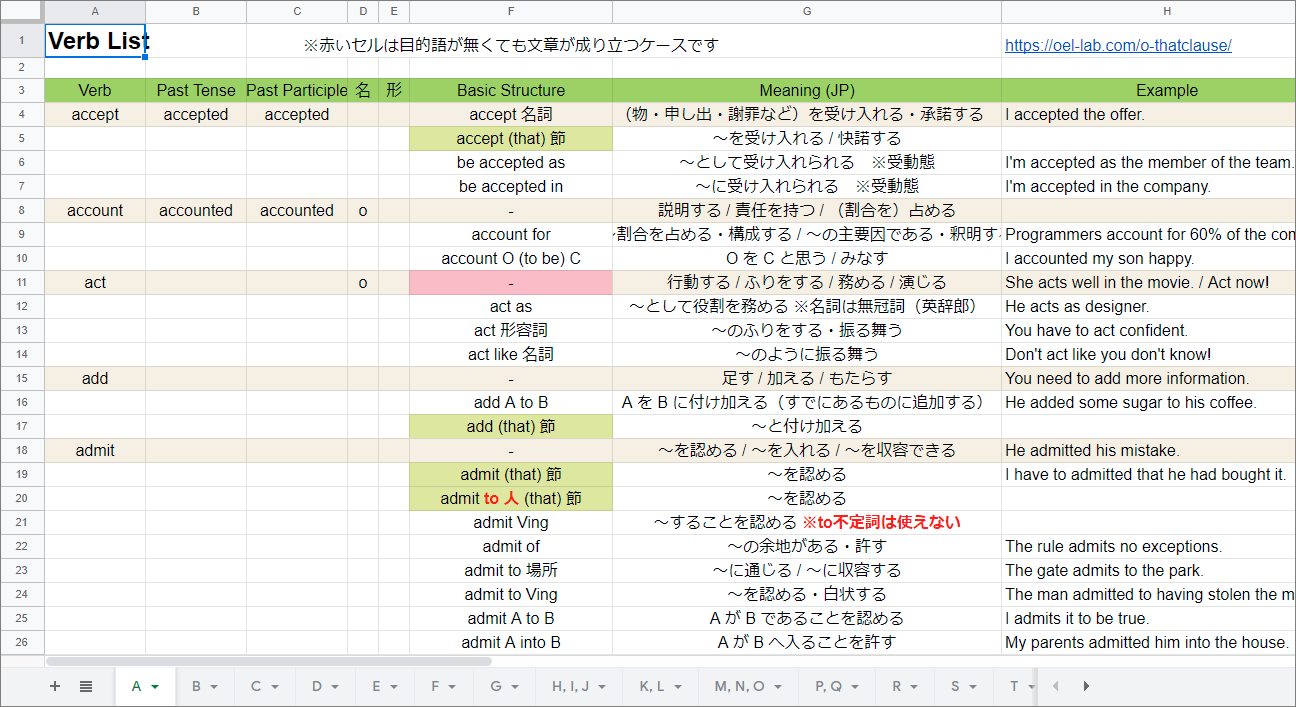
Task: Select row 11 header
Action: [22, 282]
